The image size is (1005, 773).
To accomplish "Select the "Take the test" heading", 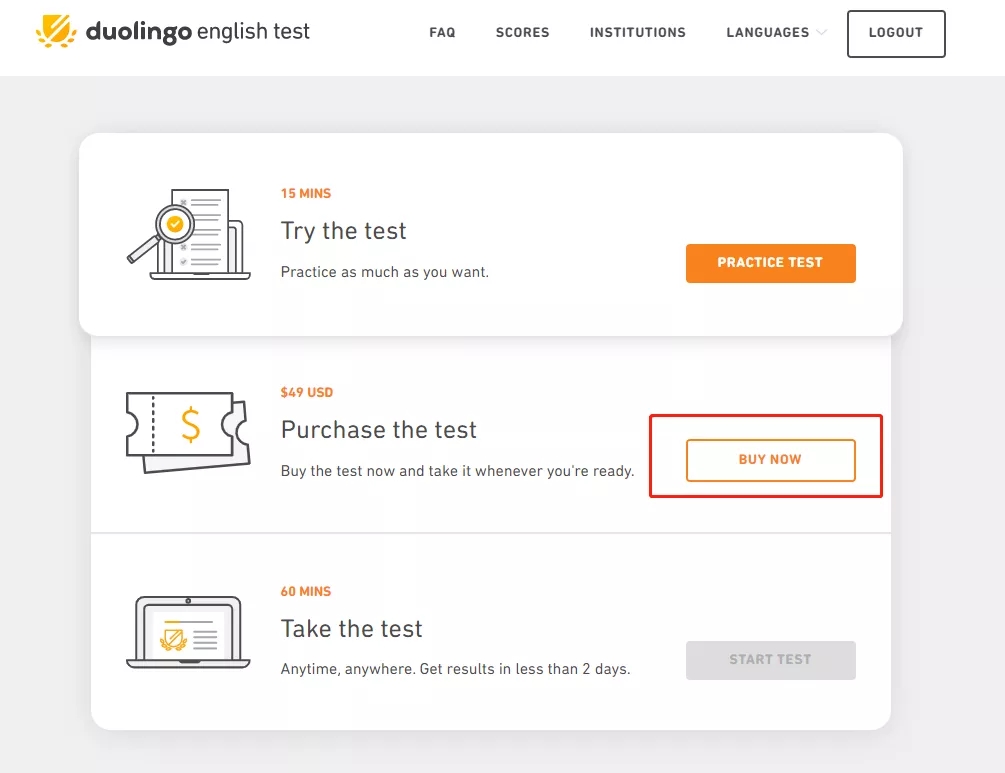I will (351, 629).
